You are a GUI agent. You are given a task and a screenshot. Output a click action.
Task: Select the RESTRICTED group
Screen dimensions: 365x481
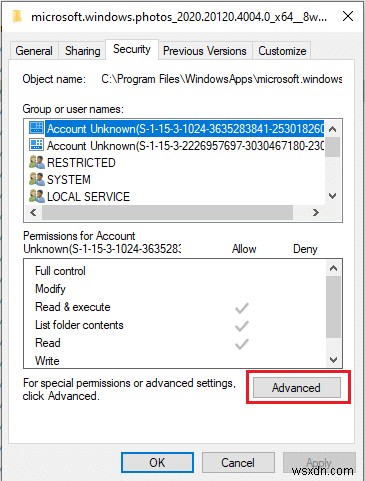[x=81, y=162]
